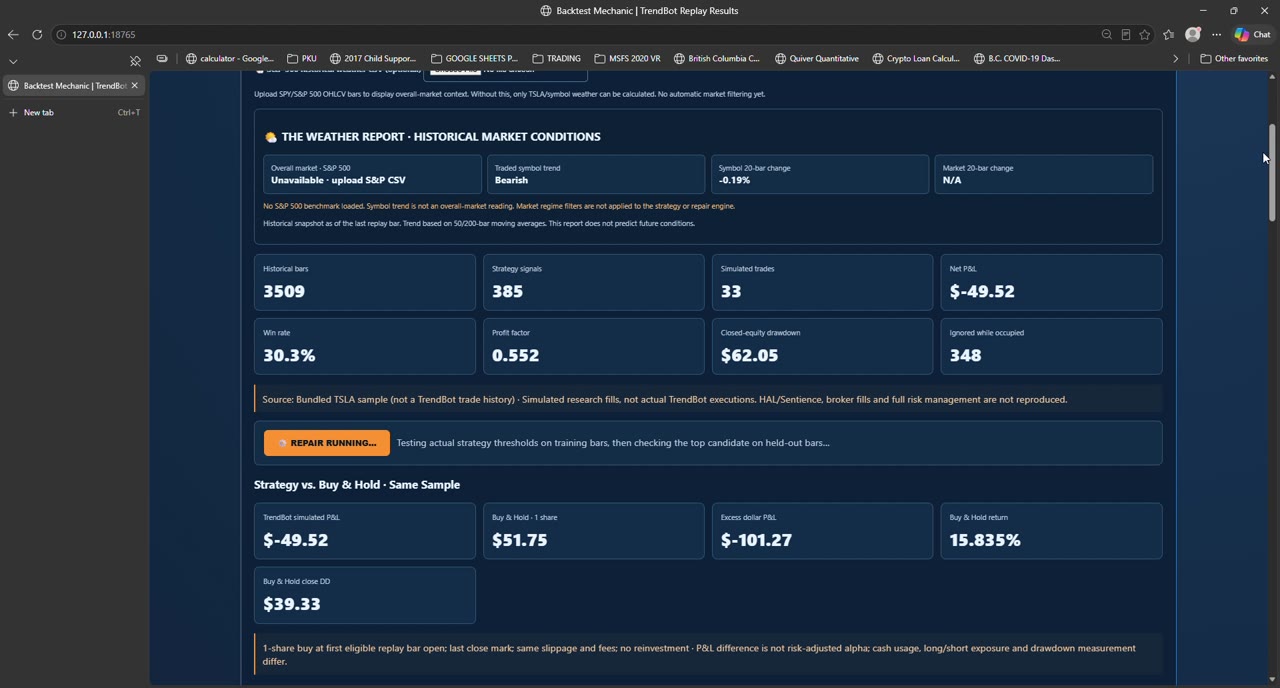Select the Buy & Hold 1 share $51.75
This screenshot has height=688, width=1280.
point(519,540)
